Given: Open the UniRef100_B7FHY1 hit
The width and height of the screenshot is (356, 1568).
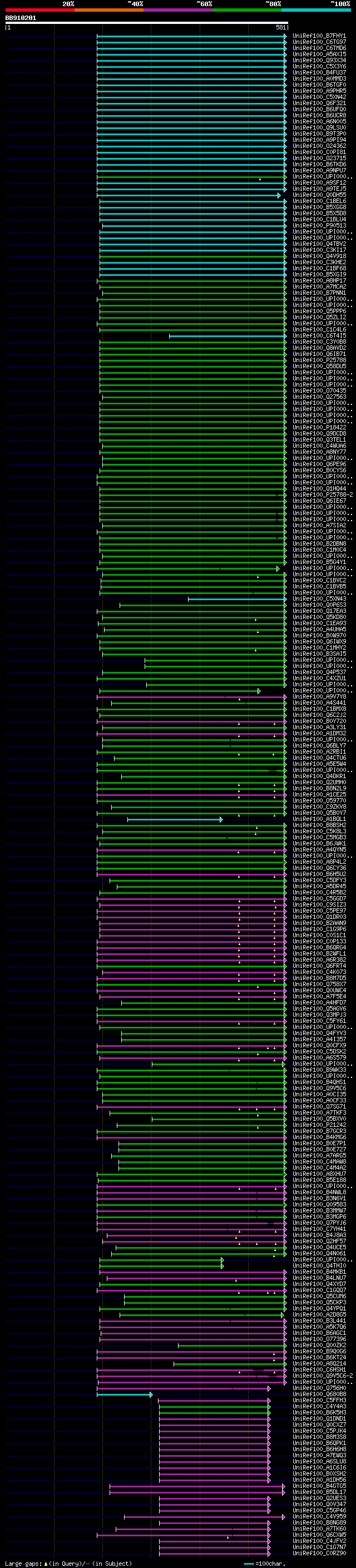Looking at the screenshot, I should pyautogui.click(x=319, y=36).
